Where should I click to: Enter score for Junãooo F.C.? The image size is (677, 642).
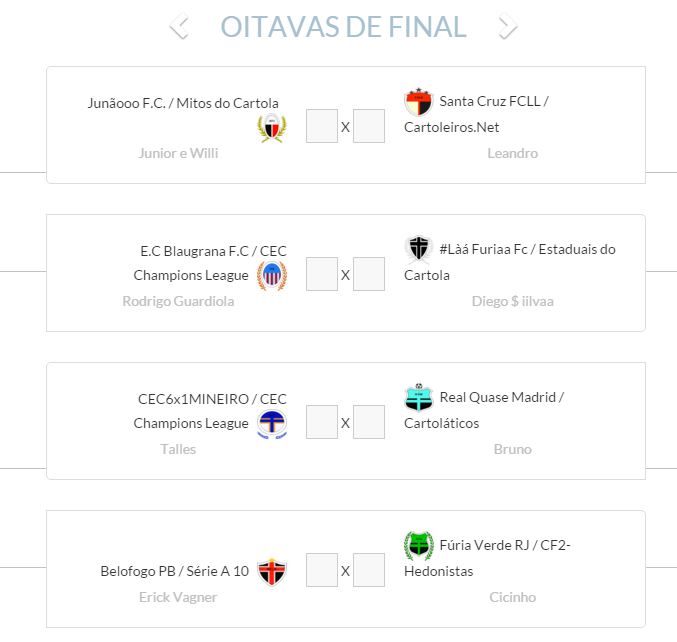(x=321, y=127)
